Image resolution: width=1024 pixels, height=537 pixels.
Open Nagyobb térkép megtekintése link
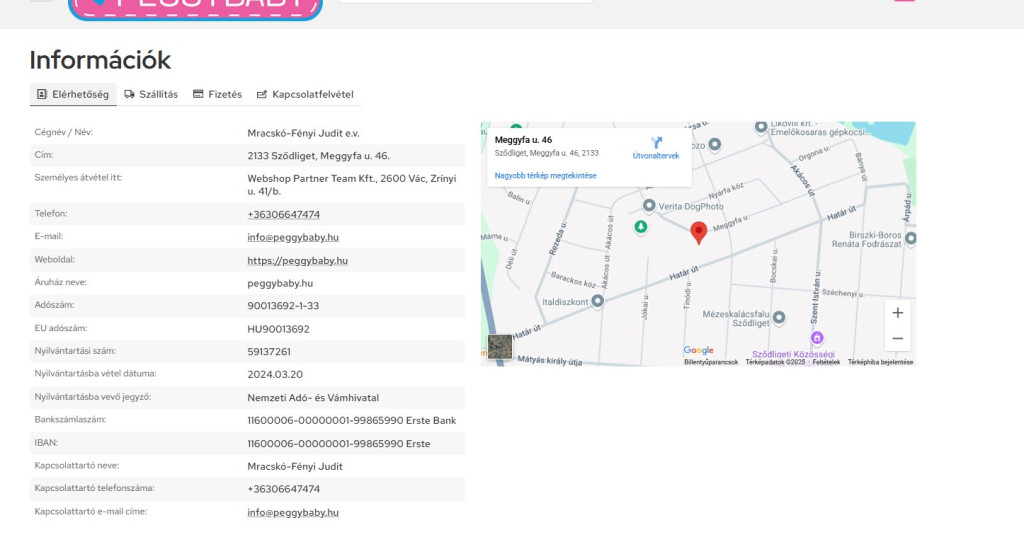pyautogui.click(x=545, y=175)
